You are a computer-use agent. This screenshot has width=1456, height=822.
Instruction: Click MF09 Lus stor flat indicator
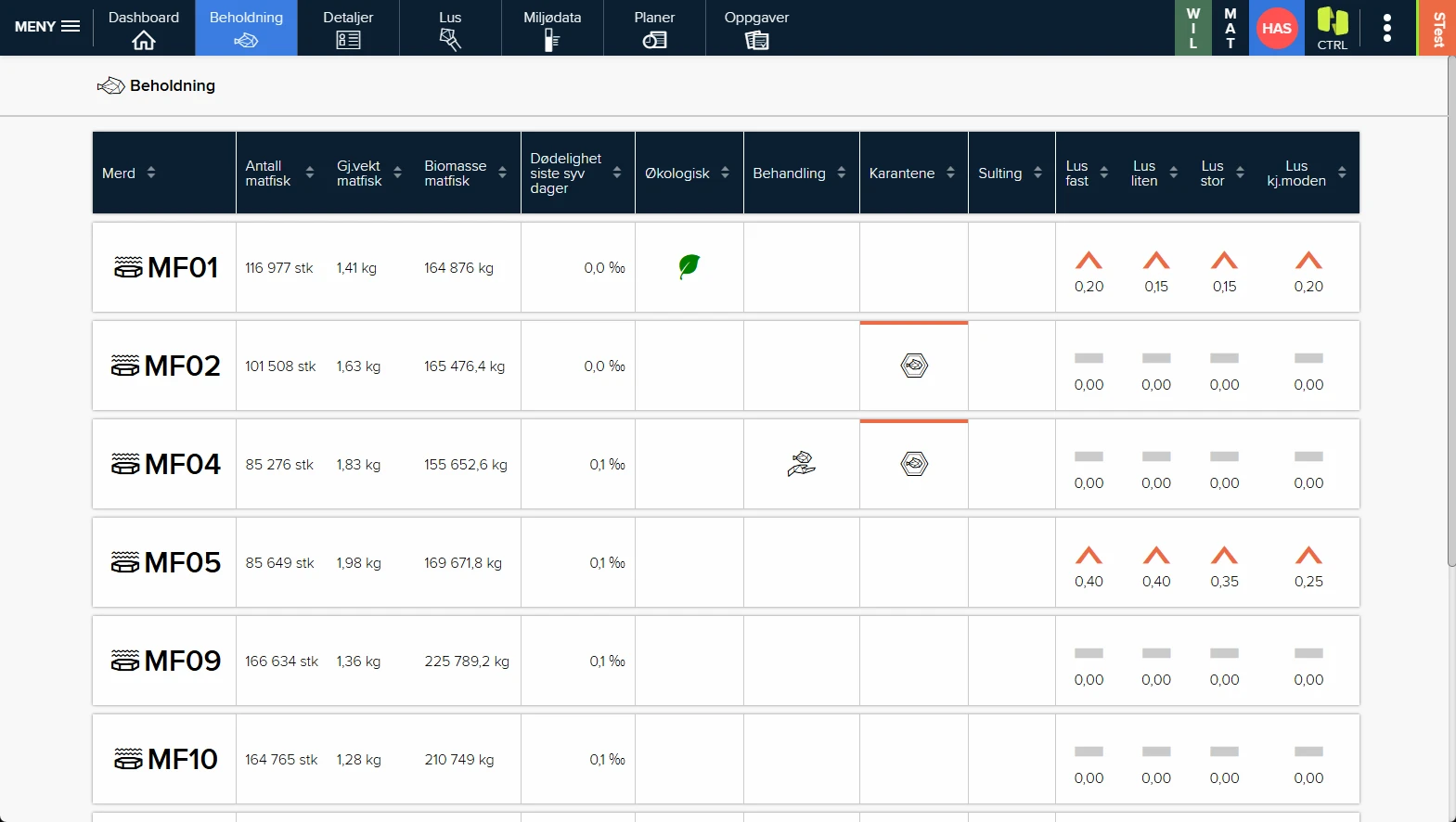[1224, 653]
